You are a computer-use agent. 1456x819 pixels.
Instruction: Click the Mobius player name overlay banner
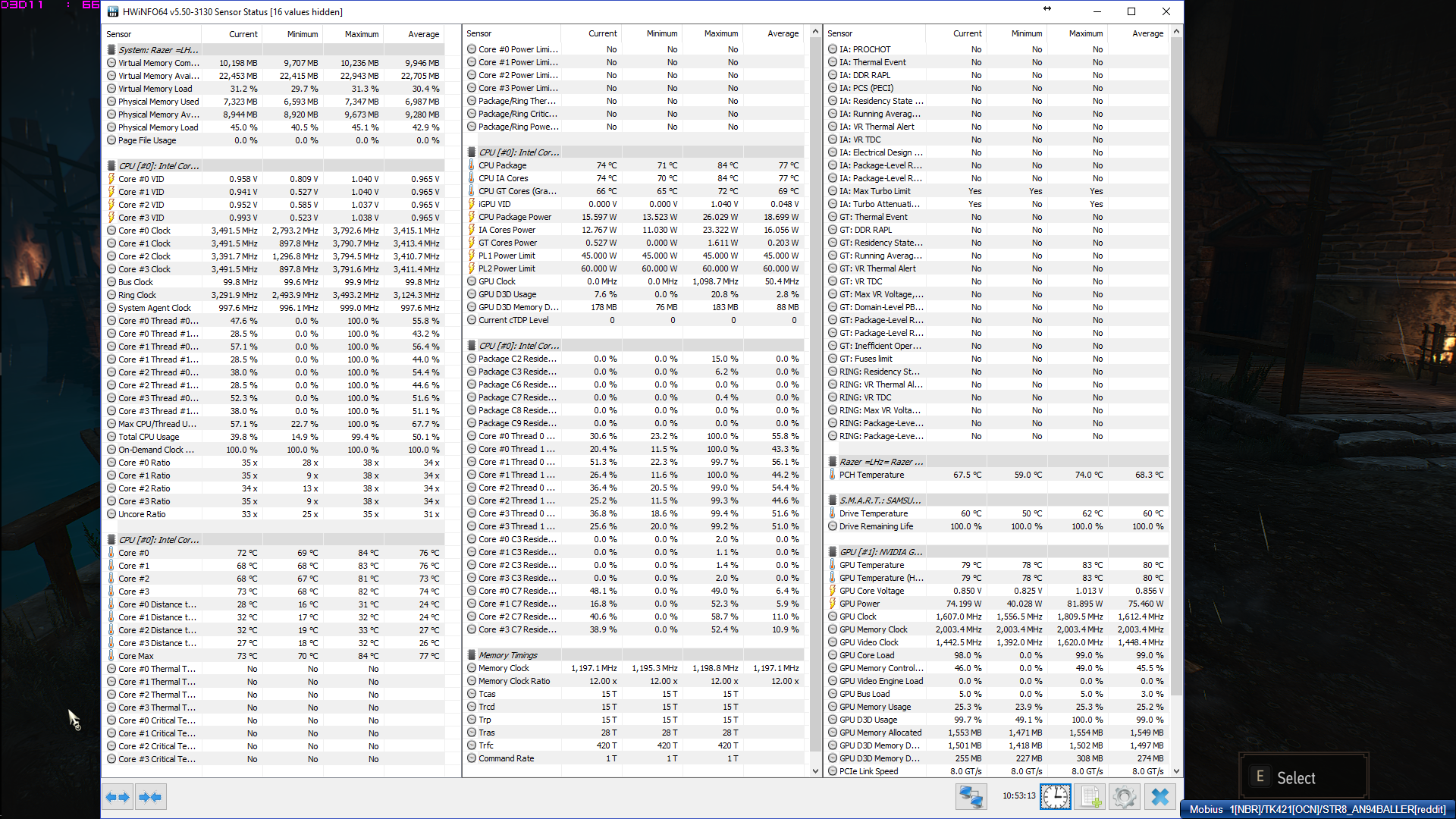coord(1317,809)
